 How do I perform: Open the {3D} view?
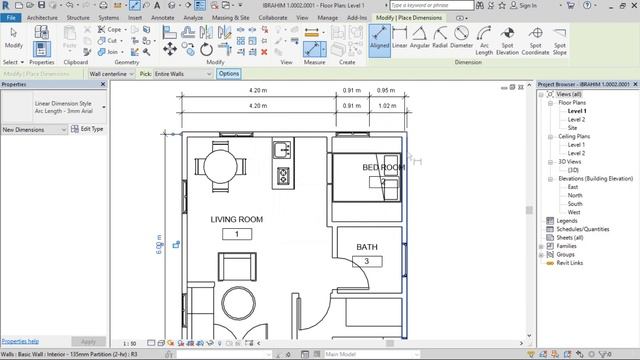click(x=573, y=170)
